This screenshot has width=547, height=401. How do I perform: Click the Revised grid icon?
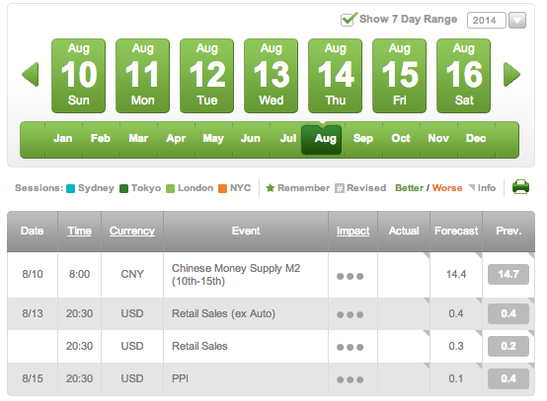click(339, 188)
